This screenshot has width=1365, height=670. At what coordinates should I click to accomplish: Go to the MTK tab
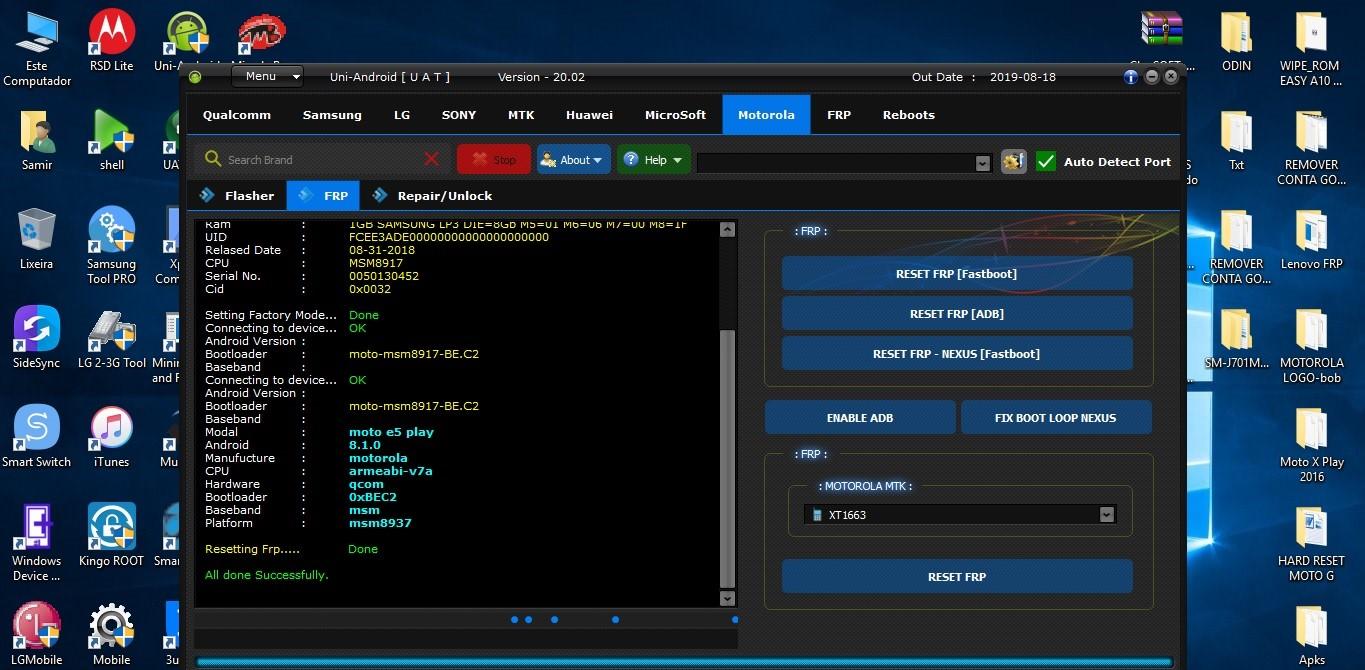point(521,115)
